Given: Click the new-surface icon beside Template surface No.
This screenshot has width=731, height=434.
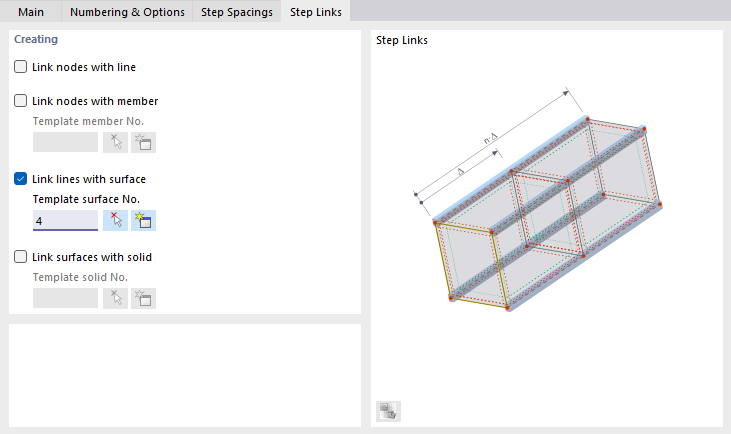Looking at the screenshot, I should click(x=144, y=220).
